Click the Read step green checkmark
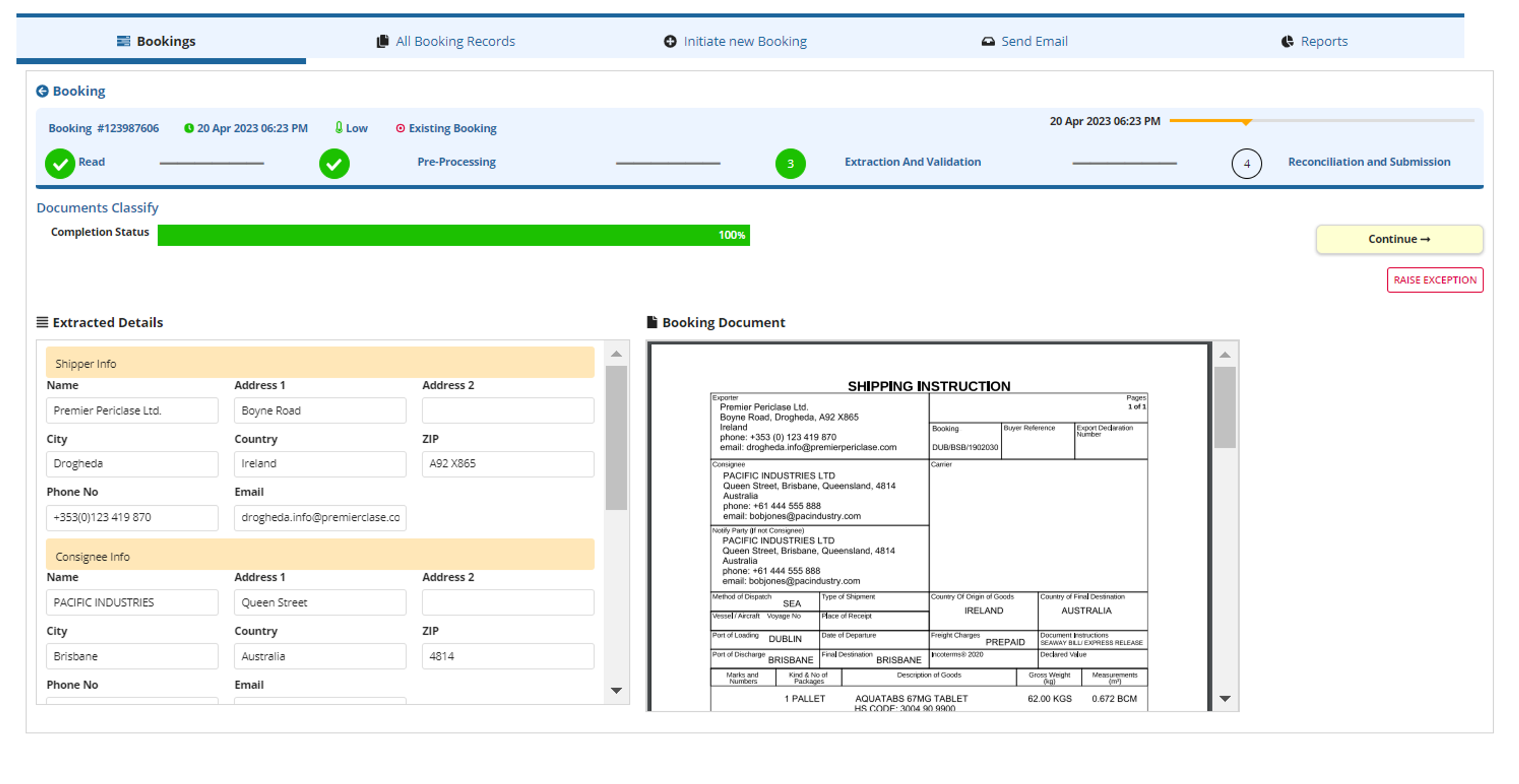The height and width of the screenshot is (784, 1519). click(x=60, y=163)
